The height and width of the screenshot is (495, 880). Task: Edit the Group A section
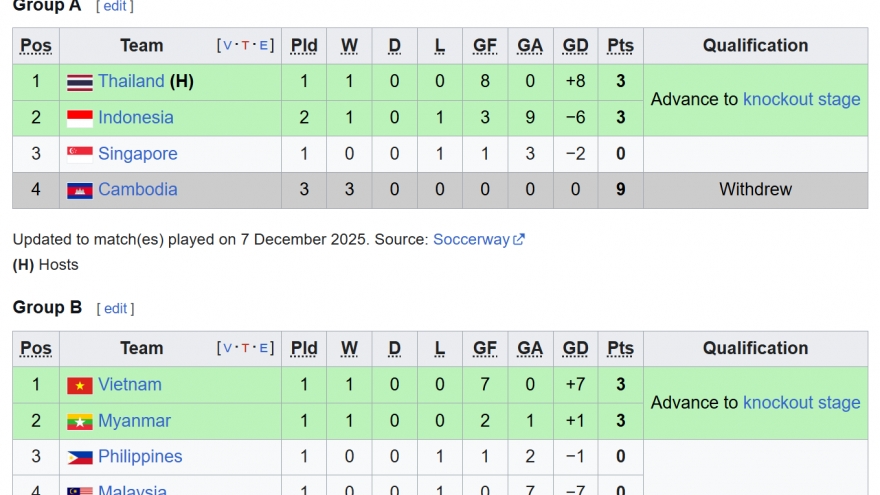116,6
